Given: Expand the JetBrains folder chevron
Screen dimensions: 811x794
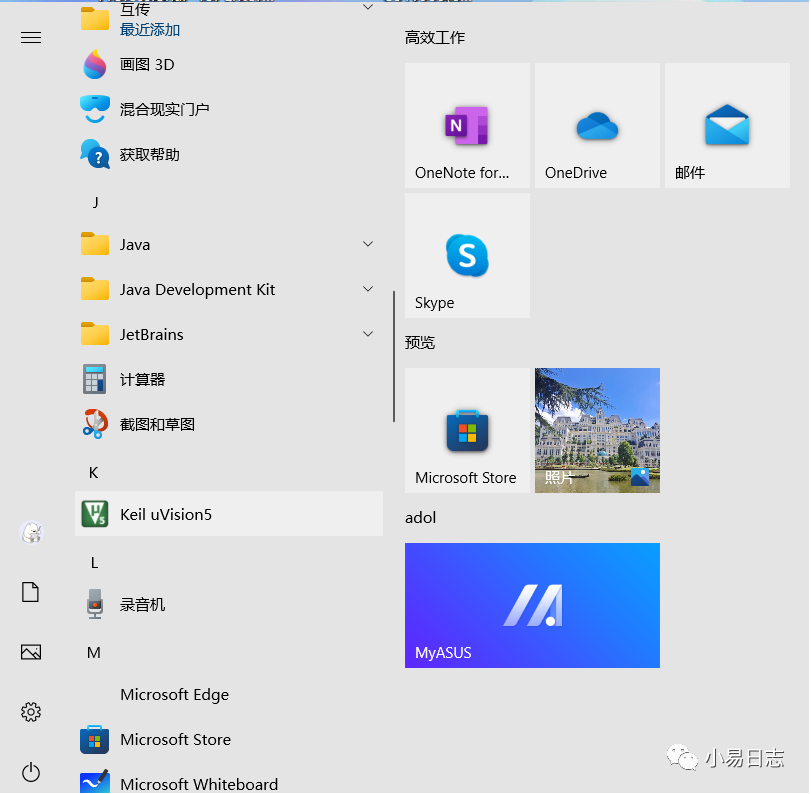Looking at the screenshot, I should click(368, 334).
